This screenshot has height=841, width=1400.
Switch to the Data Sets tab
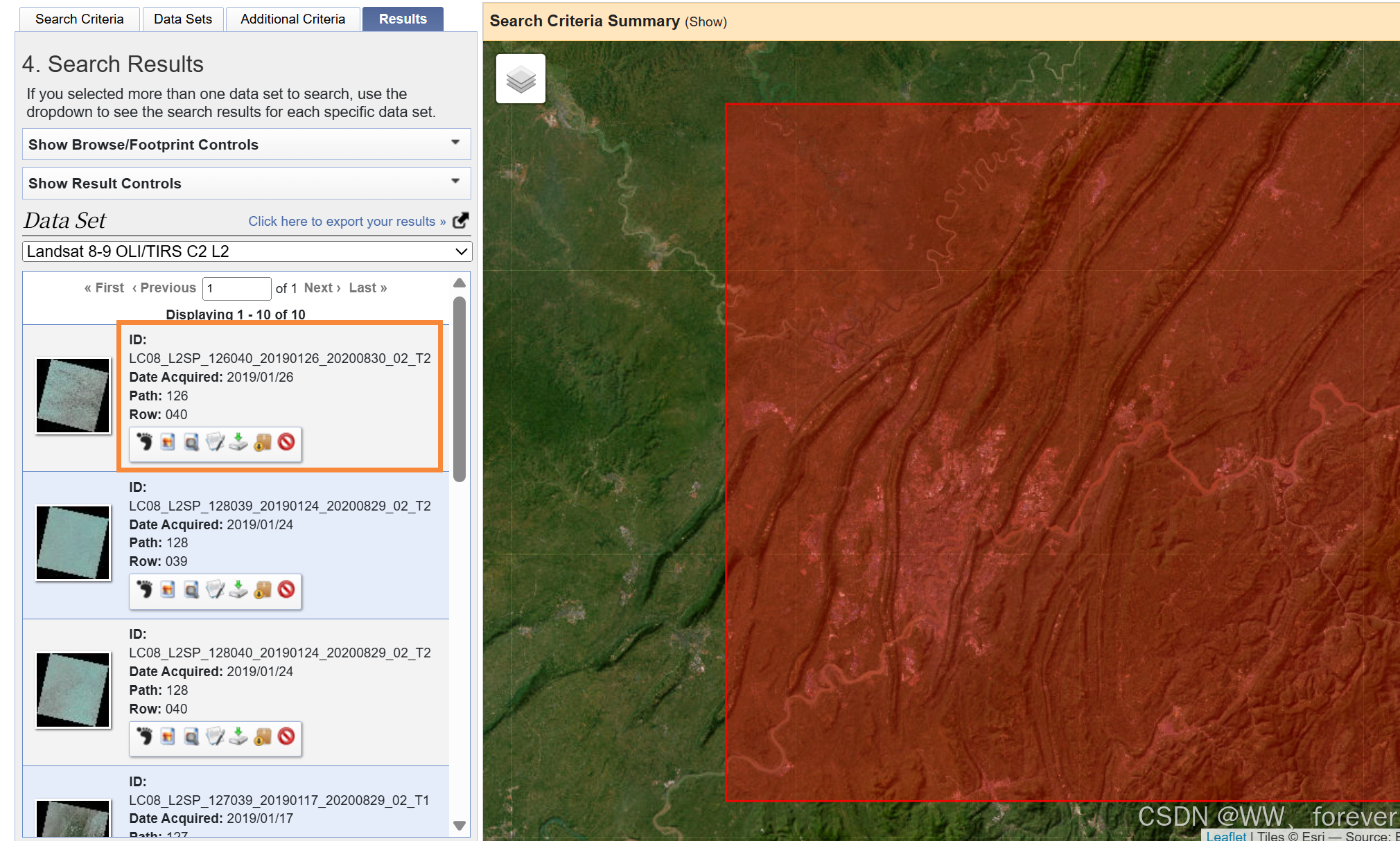tap(183, 19)
